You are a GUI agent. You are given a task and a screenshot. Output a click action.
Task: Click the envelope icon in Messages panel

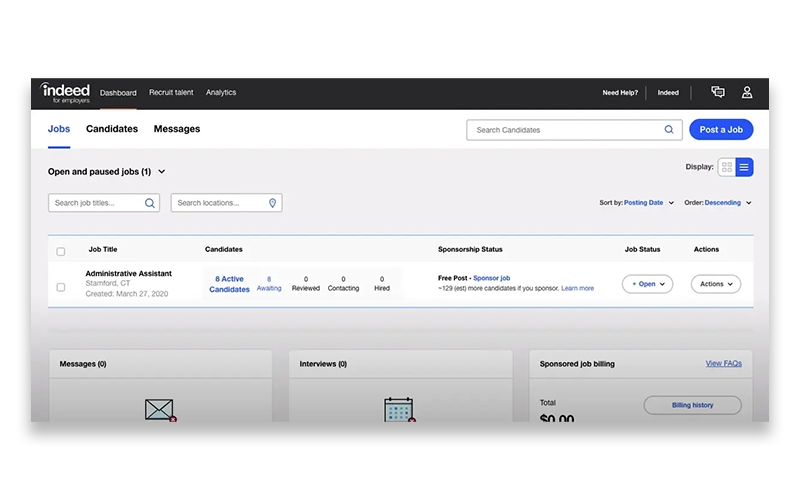159,409
